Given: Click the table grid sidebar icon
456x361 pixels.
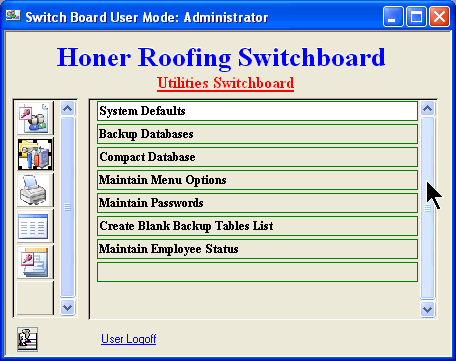Looking at the screenshot, I should [35, 226].
